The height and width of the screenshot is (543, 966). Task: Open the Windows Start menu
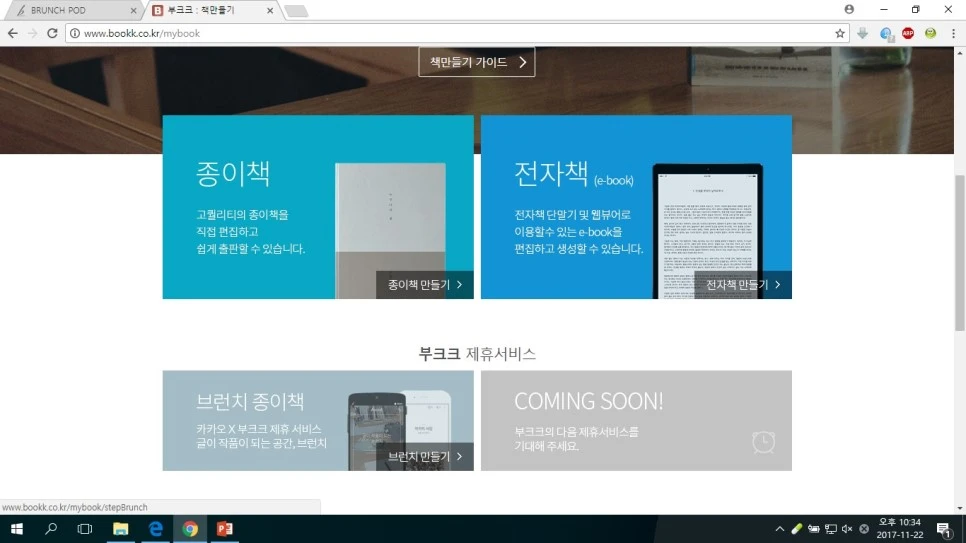tap(17, 529)
